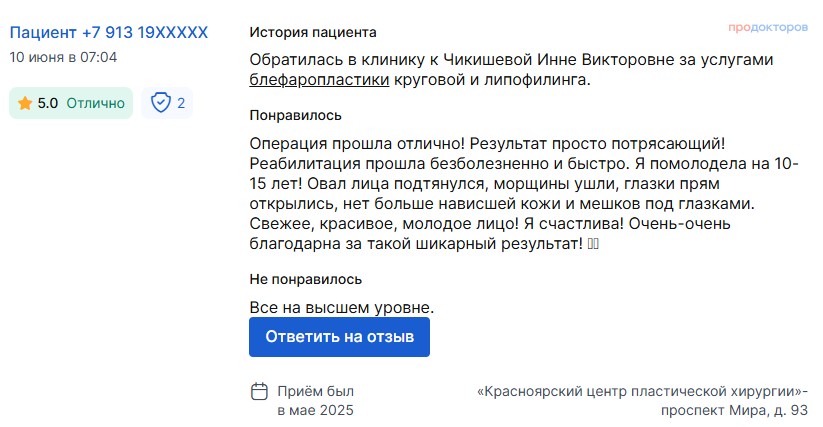Click the Ответить на отзыв button
823x427 pixels.
click(339, 337)
